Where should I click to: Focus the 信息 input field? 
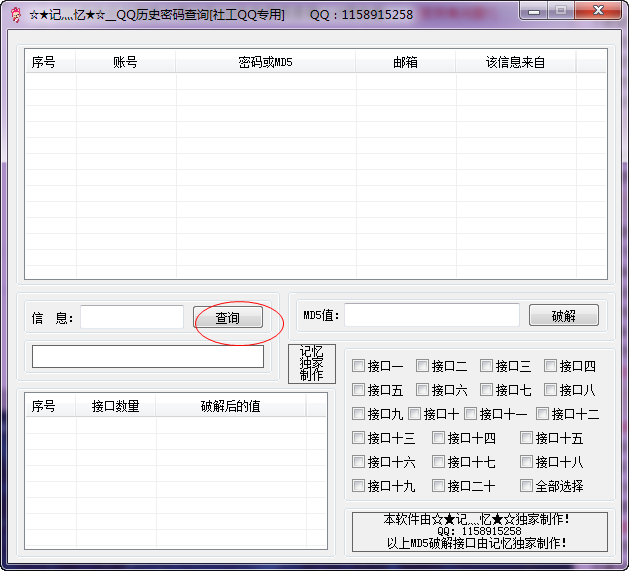tap(132, 317)
